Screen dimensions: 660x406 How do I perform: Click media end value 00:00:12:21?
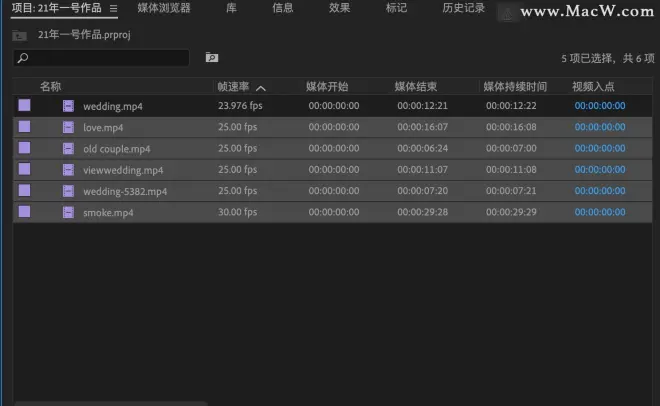[x=422, y=106]
